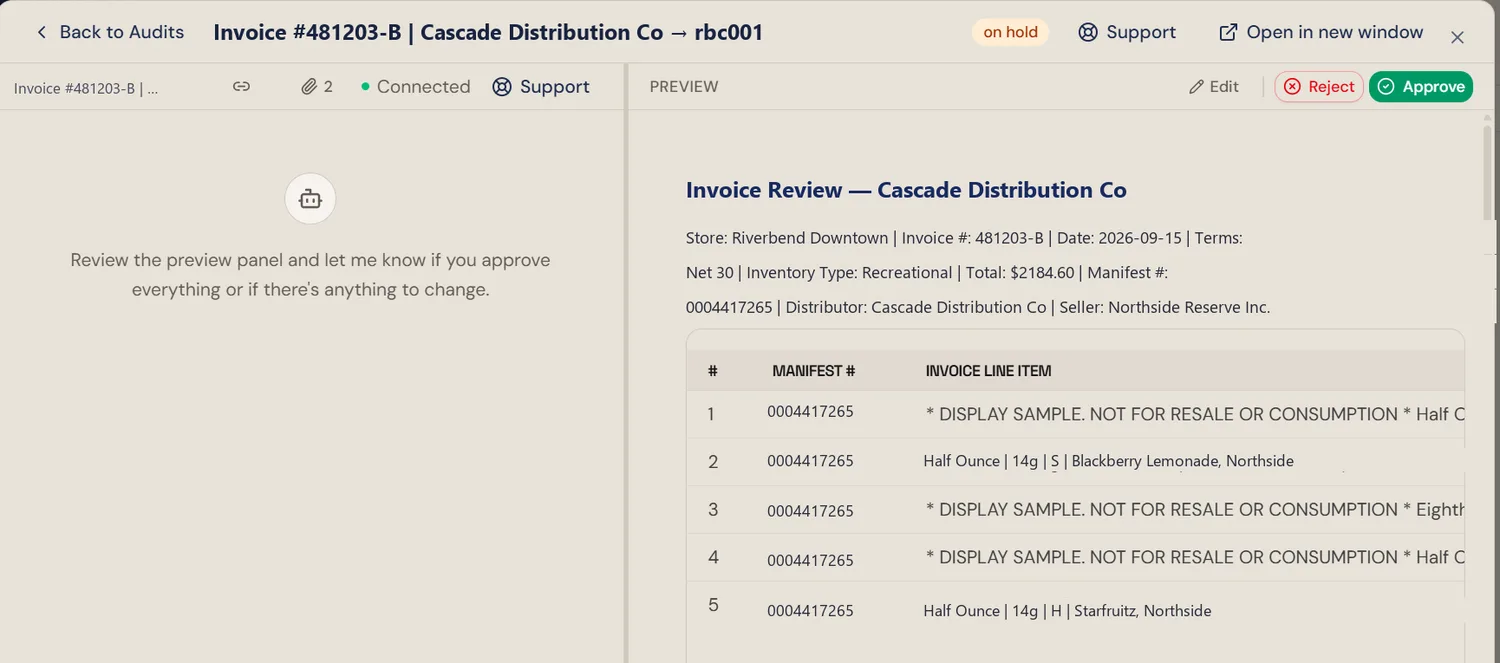Click the on hold status badge

(1010, 32)
